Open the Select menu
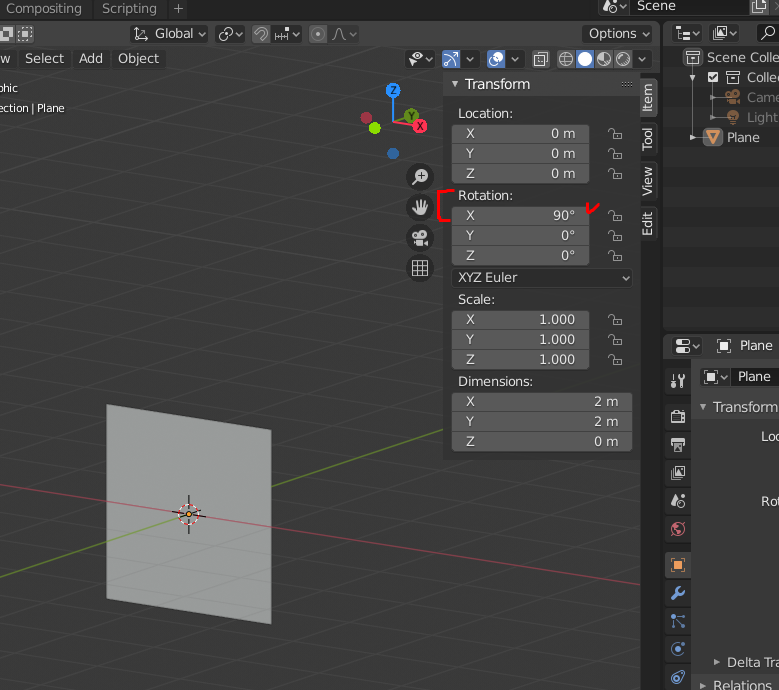 pyautogui.click(x=44, y=58)
